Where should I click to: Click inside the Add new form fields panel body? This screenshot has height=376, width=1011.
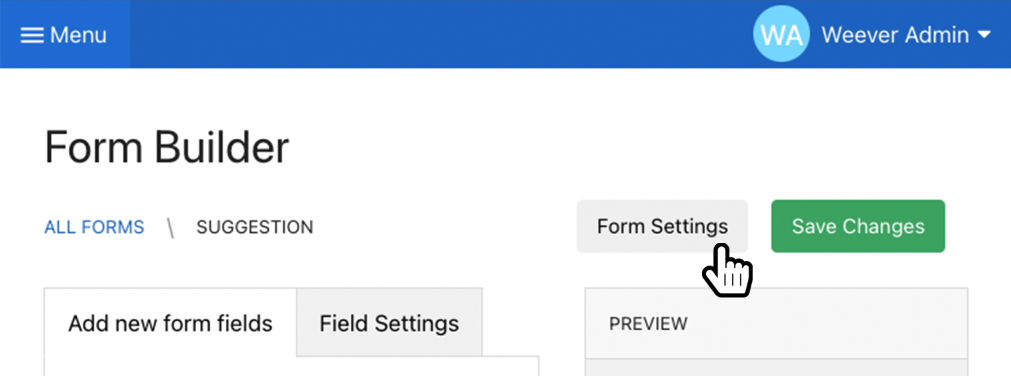coord(291,366)
